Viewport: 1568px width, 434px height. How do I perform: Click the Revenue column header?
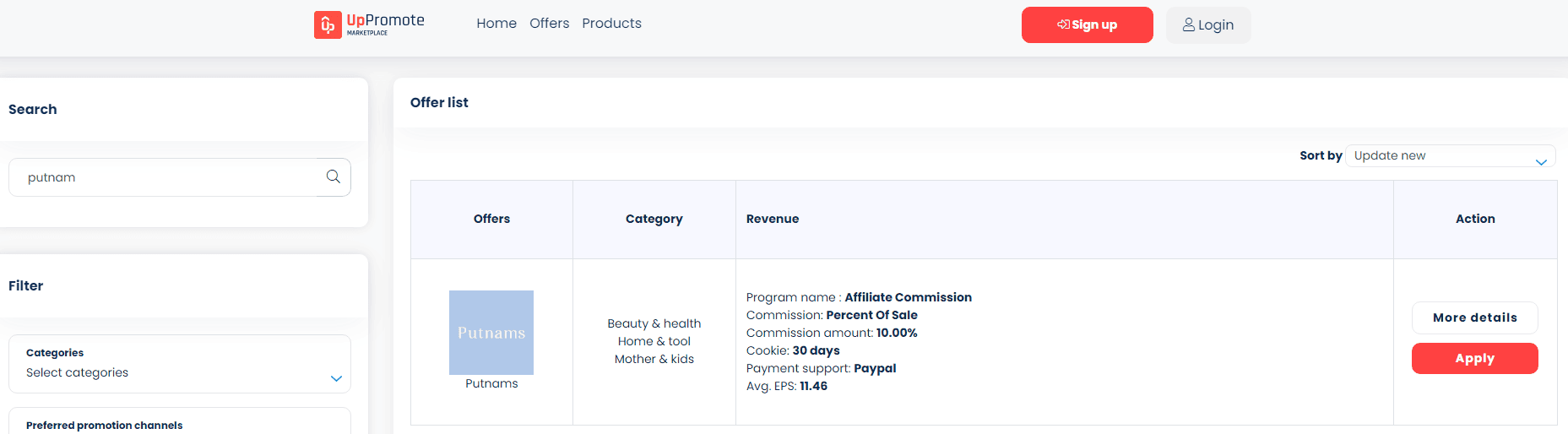coord(773,219)
